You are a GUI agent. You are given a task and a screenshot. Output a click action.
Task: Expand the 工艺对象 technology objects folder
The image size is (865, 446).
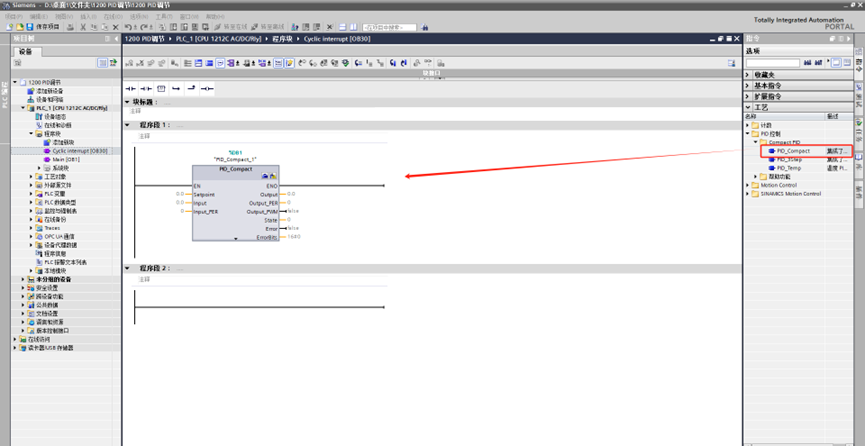pyautogui.click(x=31, y=177)
